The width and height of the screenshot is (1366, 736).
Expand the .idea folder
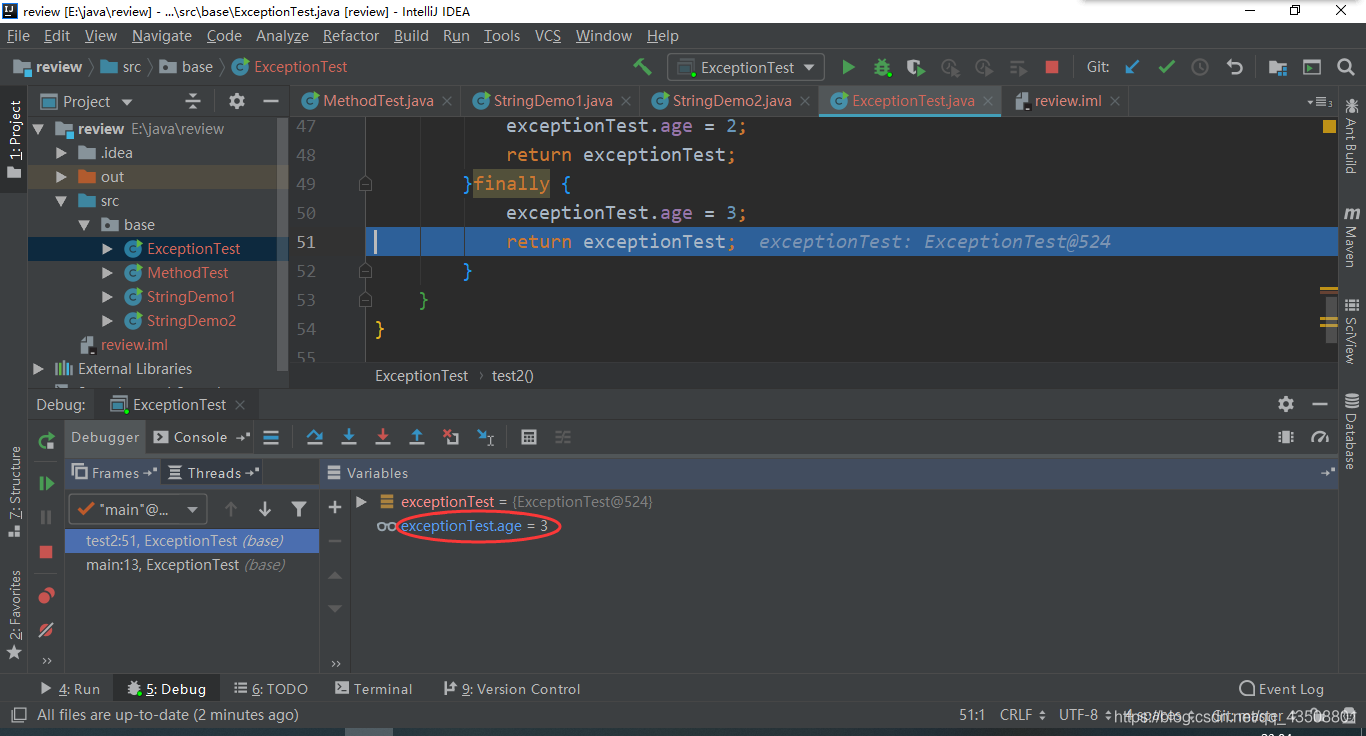pos(62,153)
